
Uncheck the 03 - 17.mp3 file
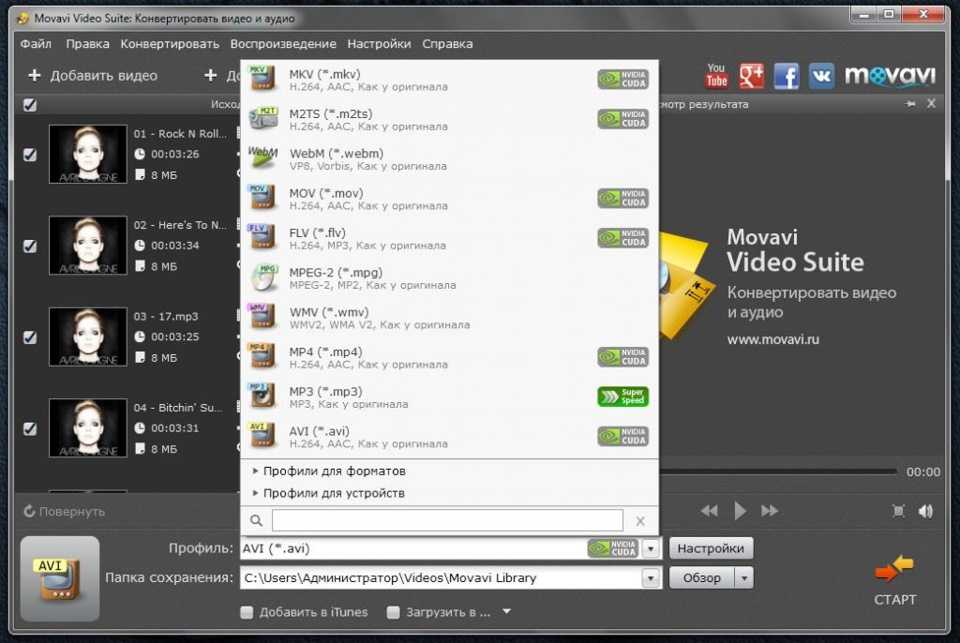point(29,337)
